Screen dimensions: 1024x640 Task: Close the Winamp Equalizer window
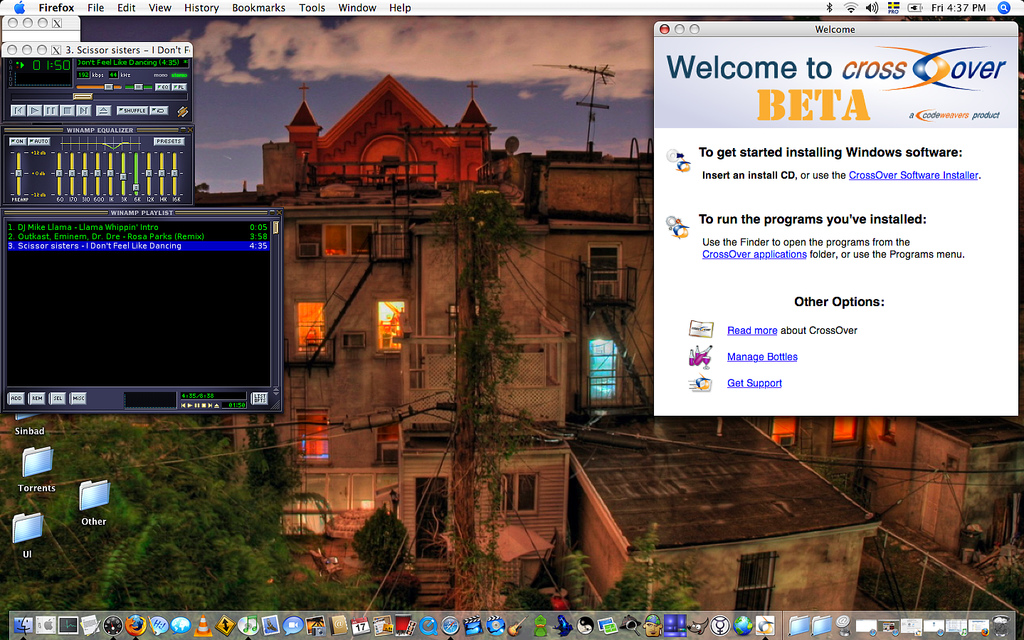click(190, 129)
